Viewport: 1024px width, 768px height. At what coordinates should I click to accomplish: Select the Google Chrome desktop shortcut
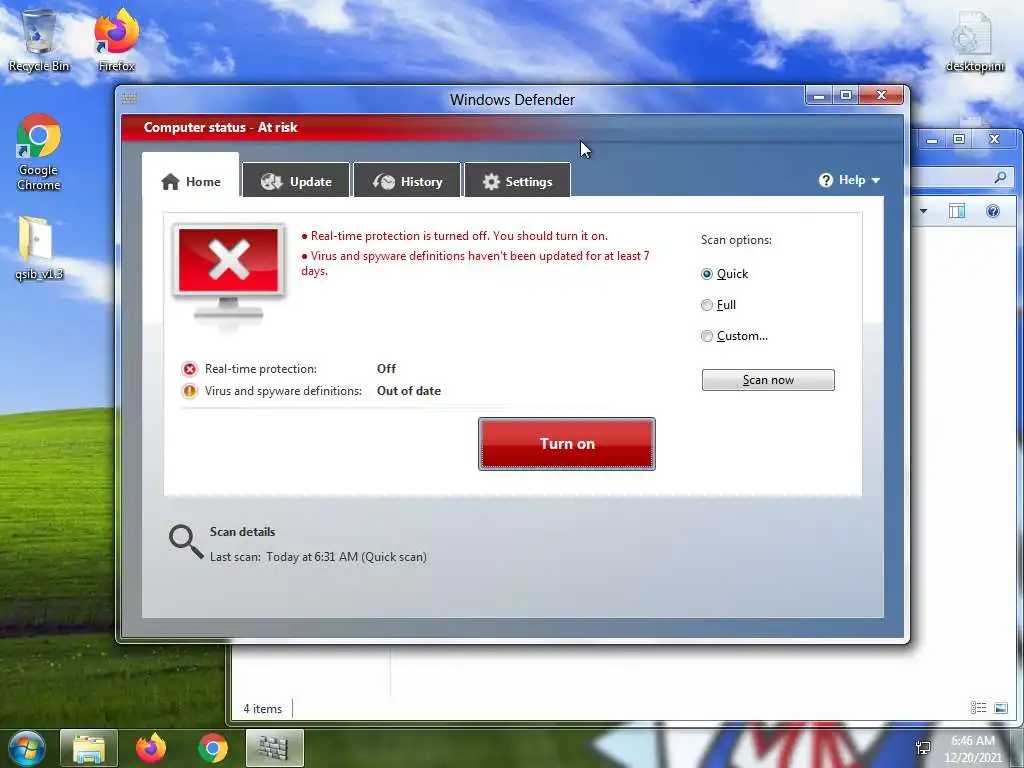[x=39, y=152]
